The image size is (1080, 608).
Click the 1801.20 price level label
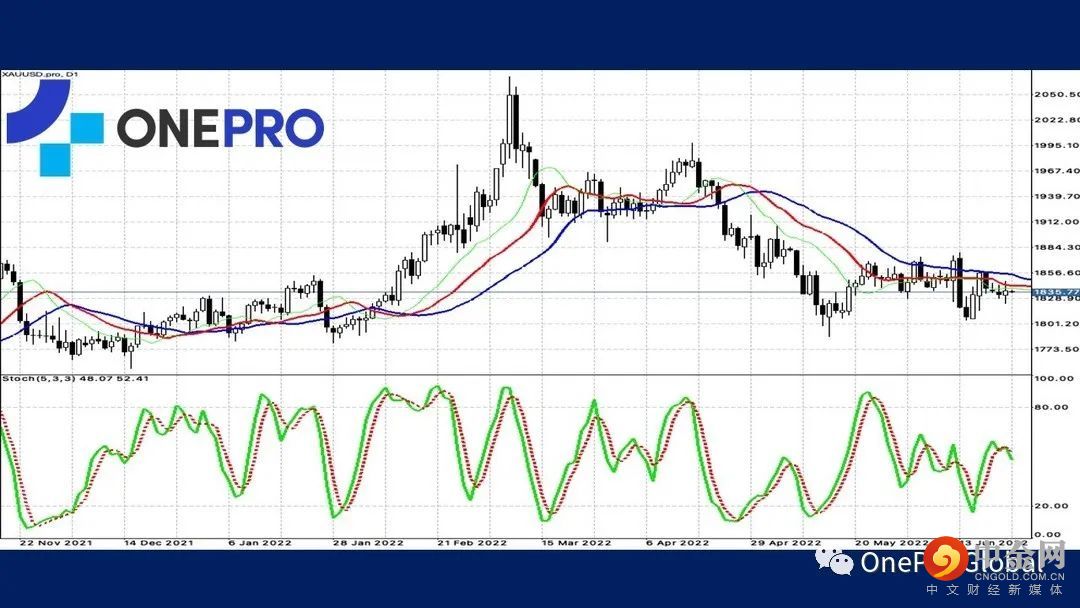pos(1057,324)
